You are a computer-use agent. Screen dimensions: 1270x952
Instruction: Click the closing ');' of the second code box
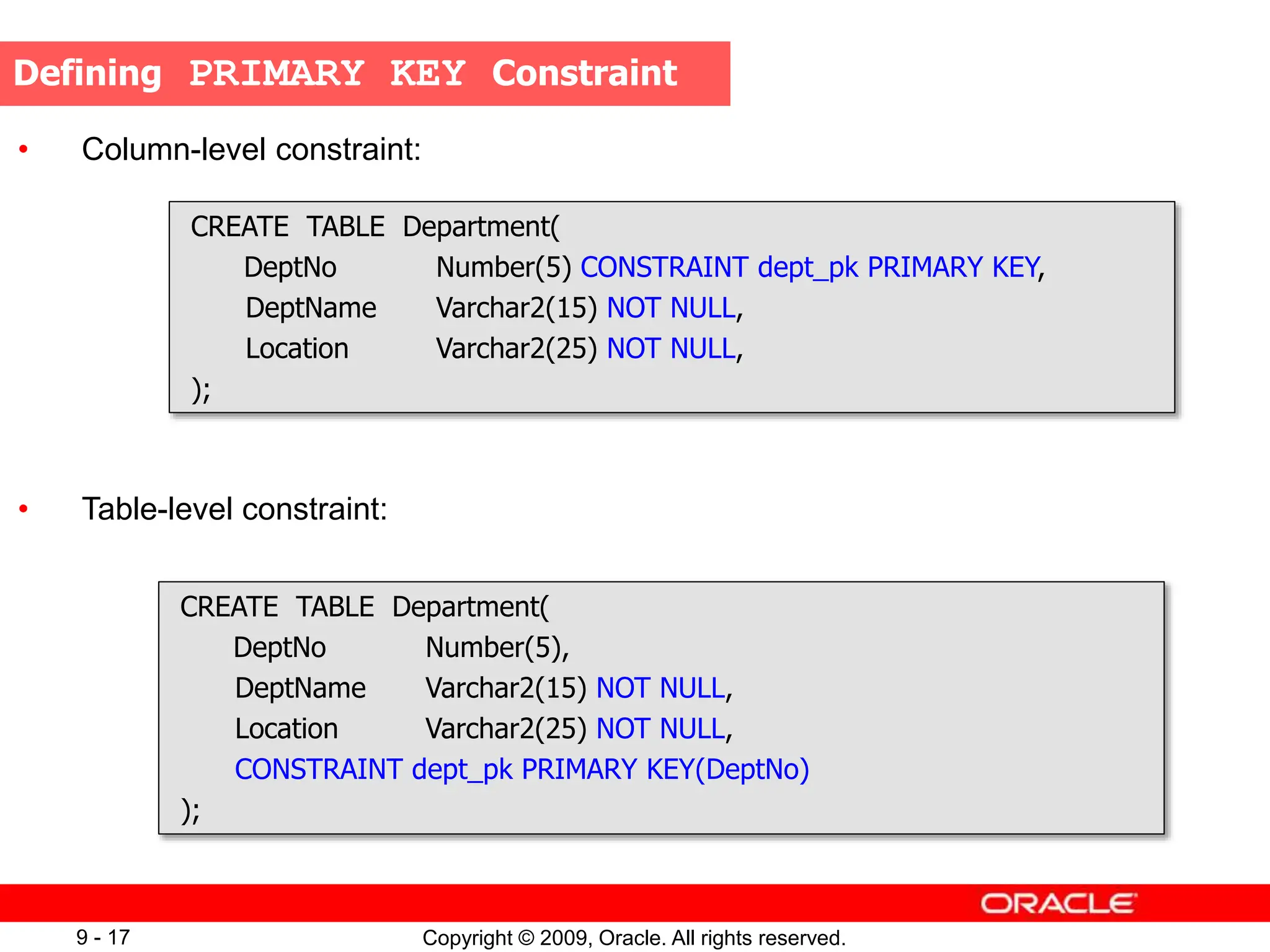[190, 811]
